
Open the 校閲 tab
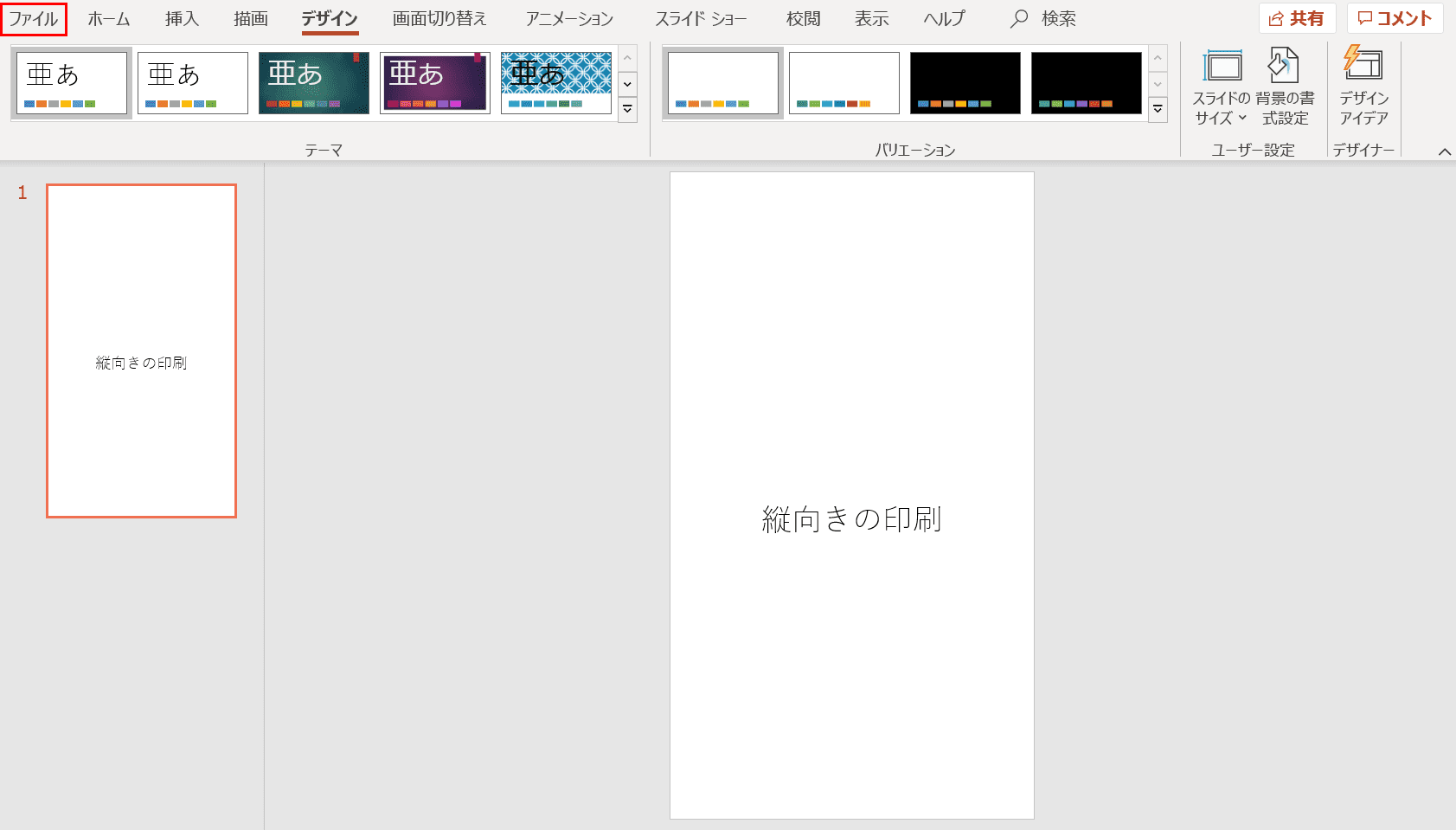pyautogui.click(x=804, y=18)
